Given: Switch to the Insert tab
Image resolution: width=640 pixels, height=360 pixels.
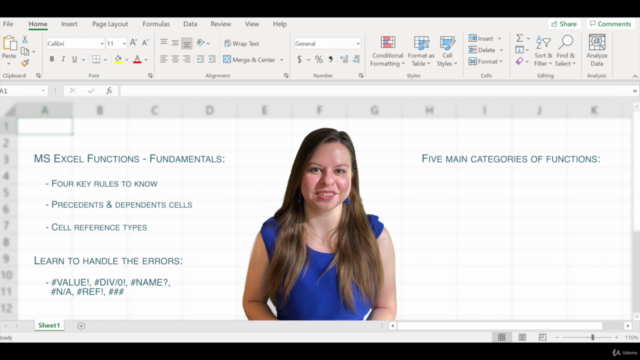Looking at the screenshot, I should [x=69, y=24].
